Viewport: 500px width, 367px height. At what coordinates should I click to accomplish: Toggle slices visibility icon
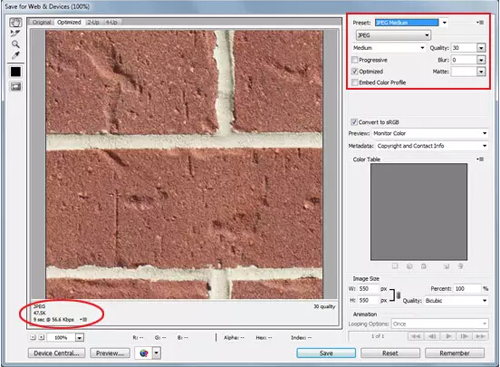tap(16, 87)
